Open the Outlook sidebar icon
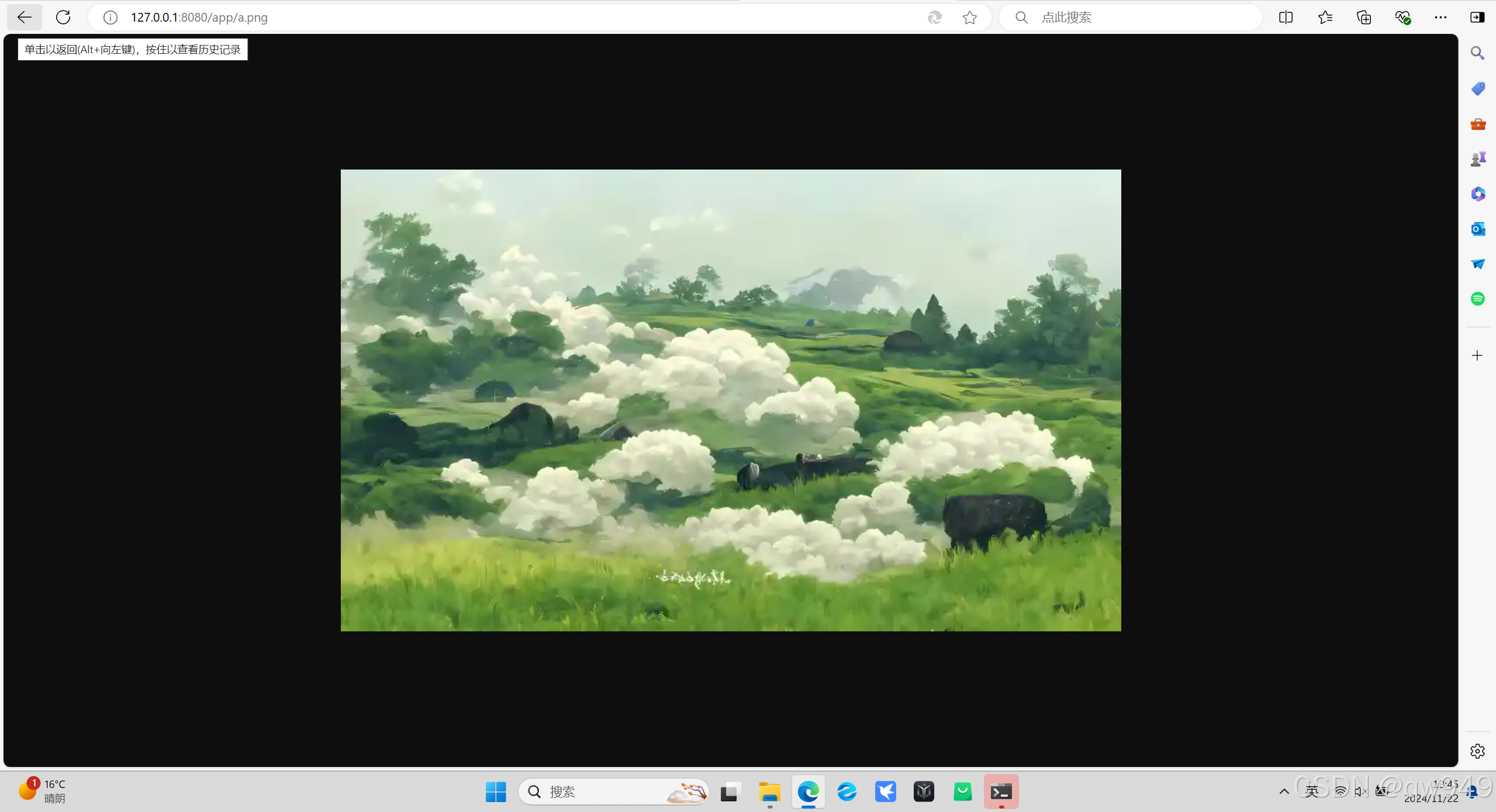The height and width of the screenshot is (812, 1496). point(1478,229)
